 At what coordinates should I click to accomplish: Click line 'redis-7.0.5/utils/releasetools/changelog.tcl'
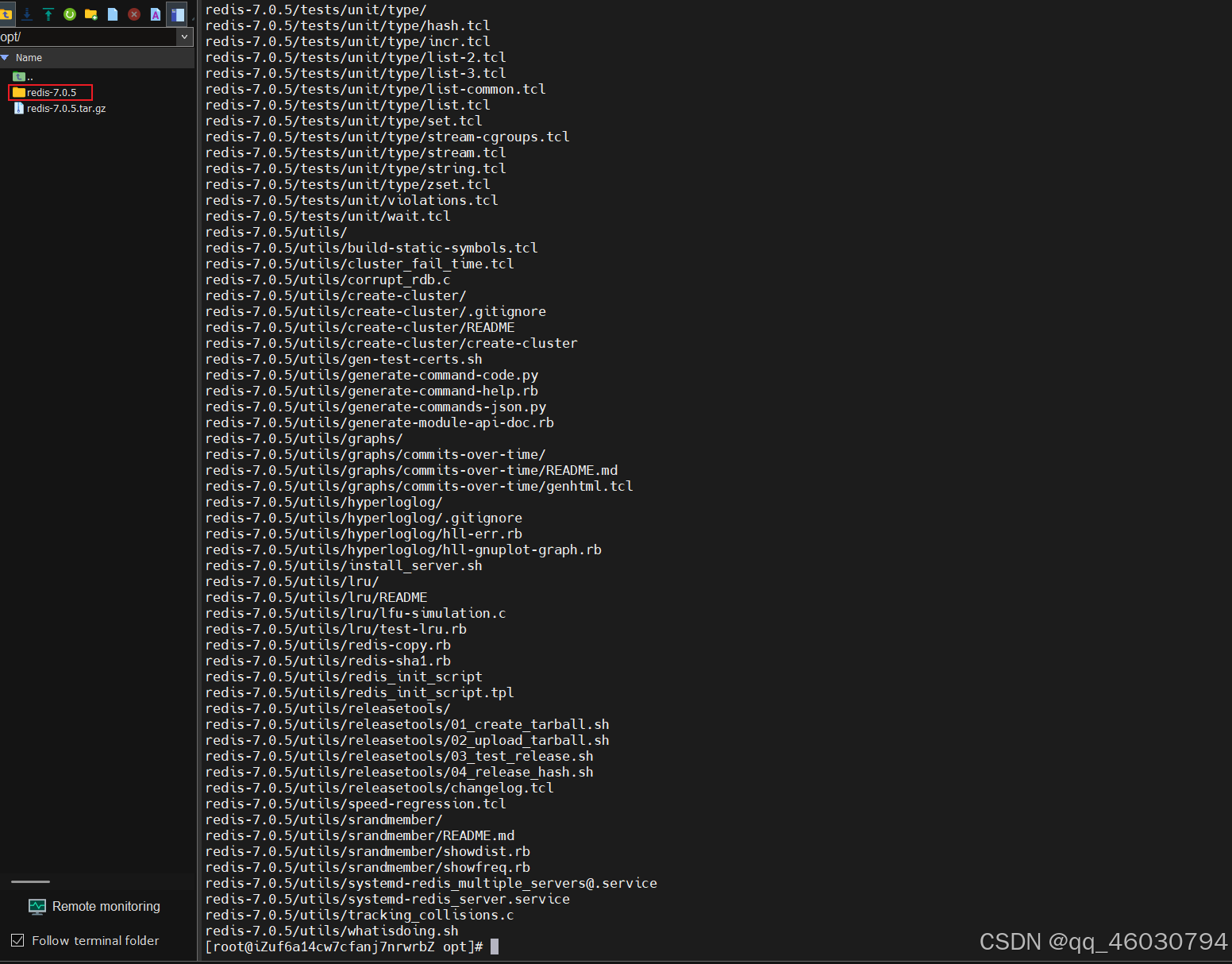(x=379, y=788)
